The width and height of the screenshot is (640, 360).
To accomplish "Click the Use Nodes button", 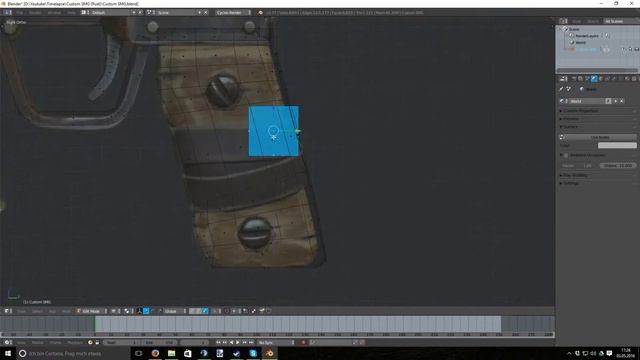I will pos(600,138).
